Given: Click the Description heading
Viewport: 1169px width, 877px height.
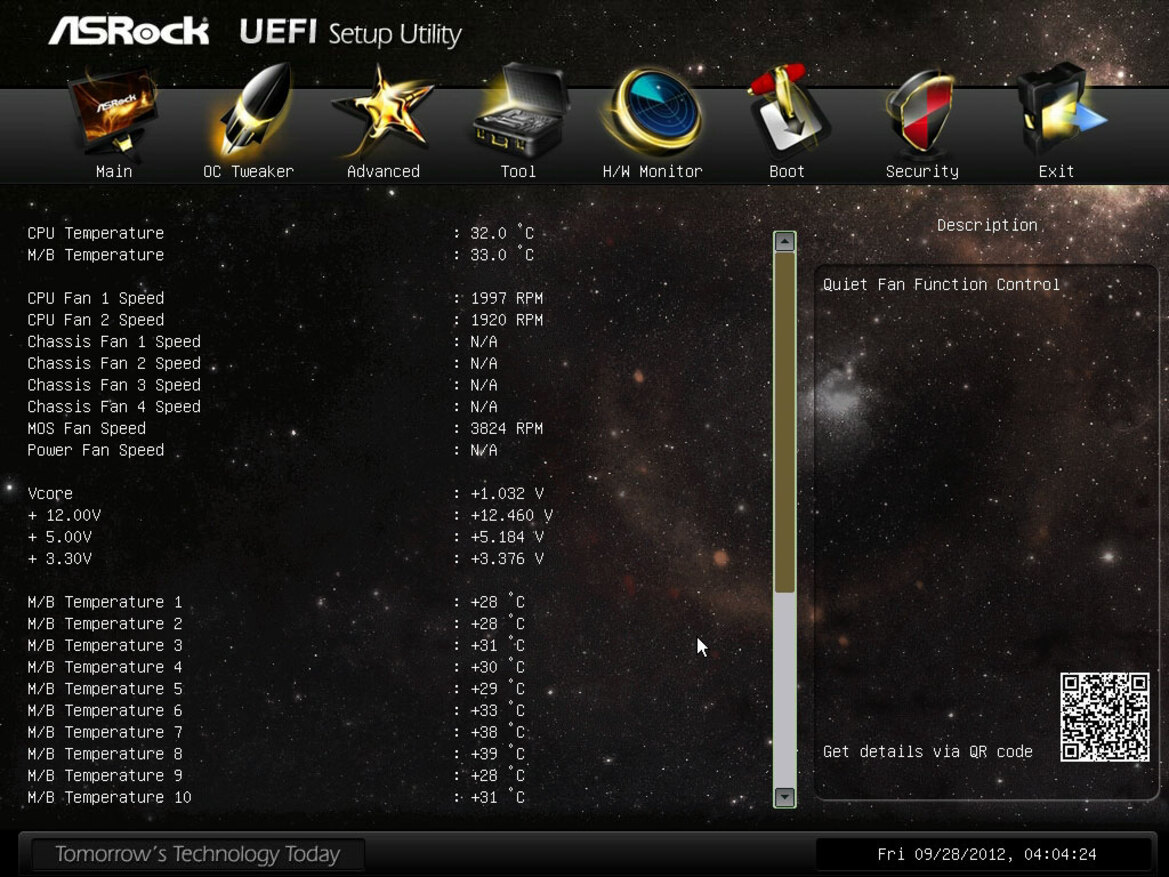Looking at the screenshot, I should (987, 225).
